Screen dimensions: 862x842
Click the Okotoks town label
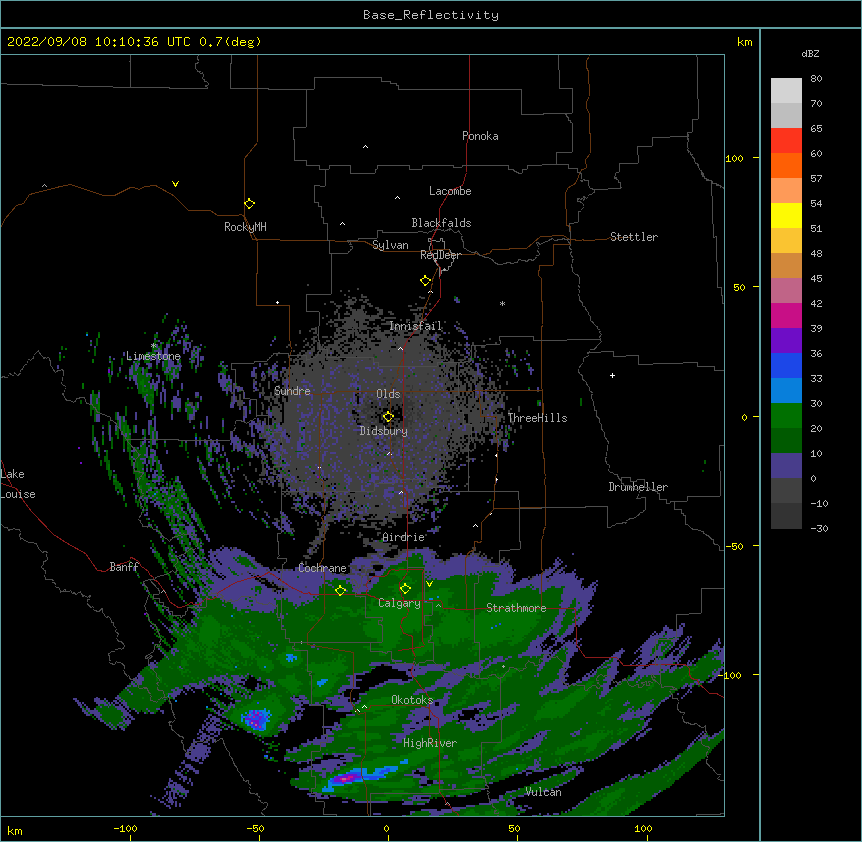pyautogui.click(x=412, y=700)
